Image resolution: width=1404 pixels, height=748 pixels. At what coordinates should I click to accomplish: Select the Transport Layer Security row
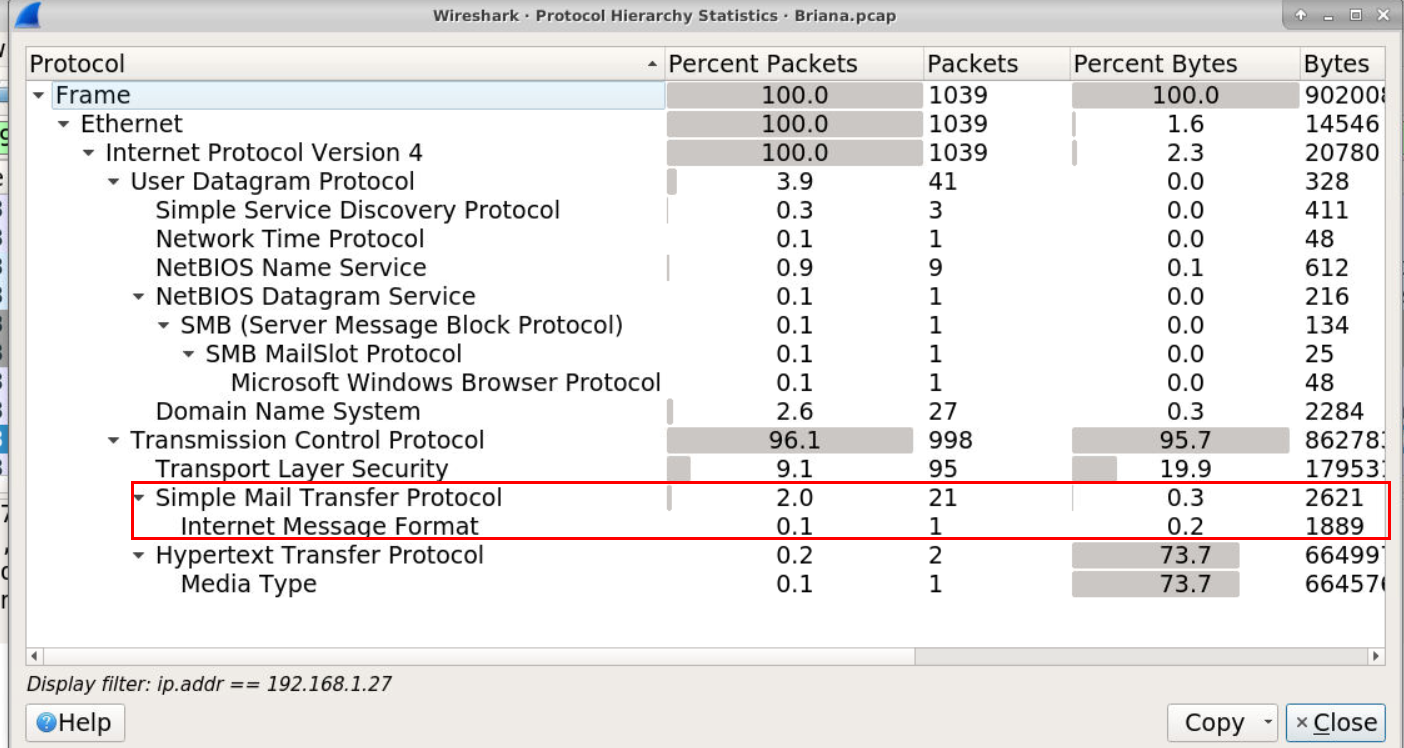(x=705, y=469)
